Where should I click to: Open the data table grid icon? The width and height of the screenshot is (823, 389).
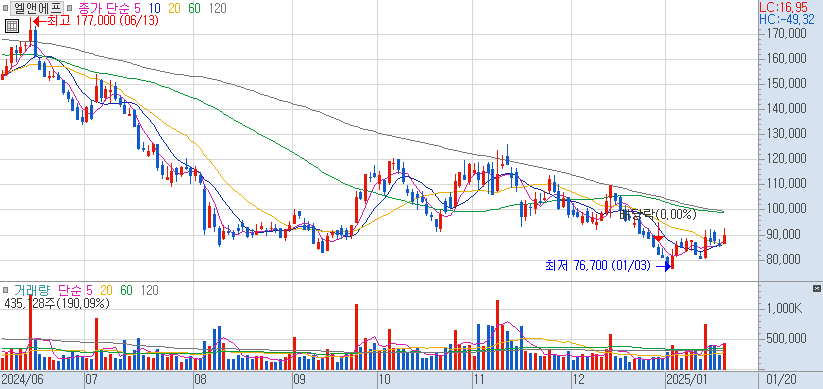point(12,25)
